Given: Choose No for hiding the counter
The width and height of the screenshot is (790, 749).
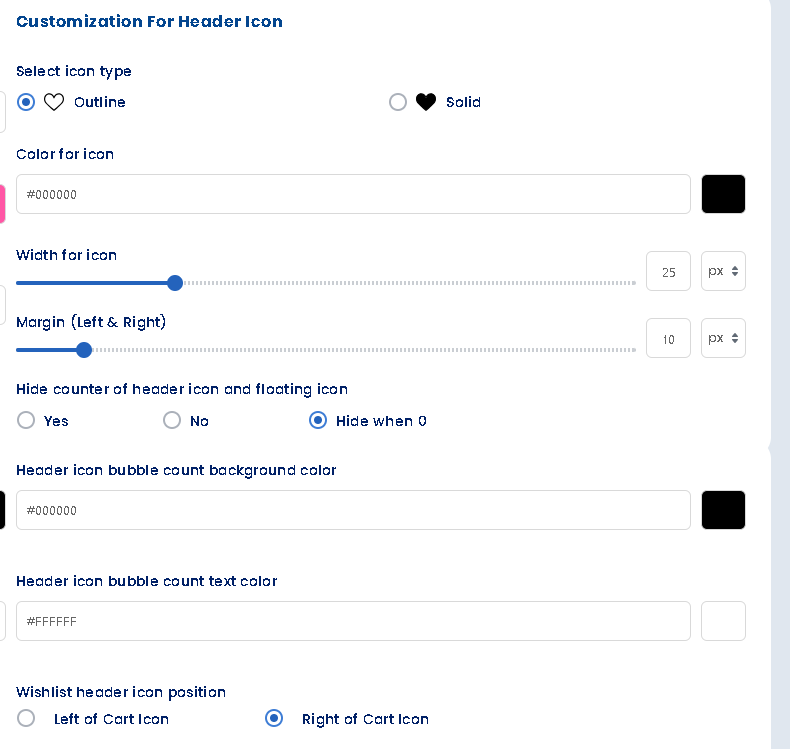Looking at the screenshot, I should pos(172,421).
